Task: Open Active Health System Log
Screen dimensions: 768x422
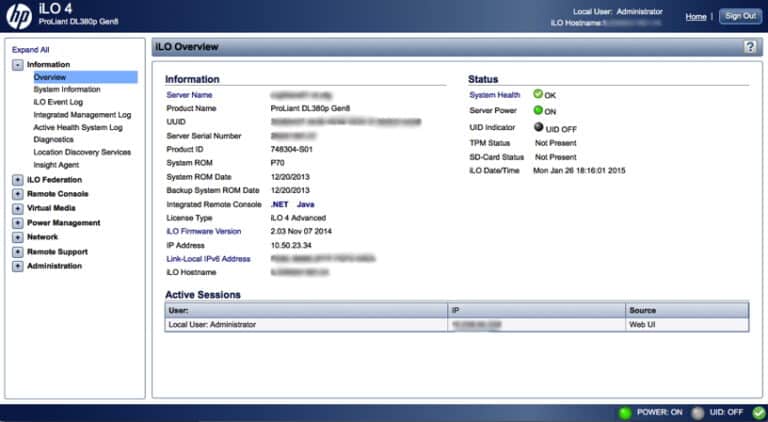Action: click(78, 127)
